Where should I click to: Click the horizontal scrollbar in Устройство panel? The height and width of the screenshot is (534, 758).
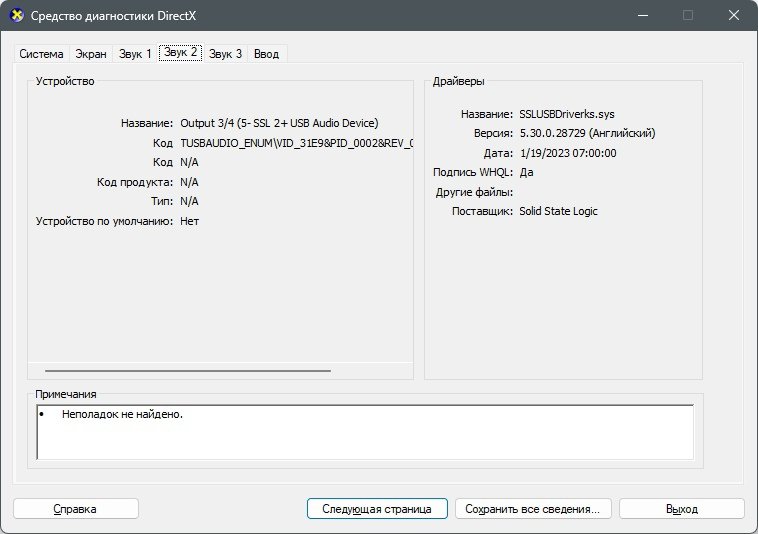click(x=188, y=371)
